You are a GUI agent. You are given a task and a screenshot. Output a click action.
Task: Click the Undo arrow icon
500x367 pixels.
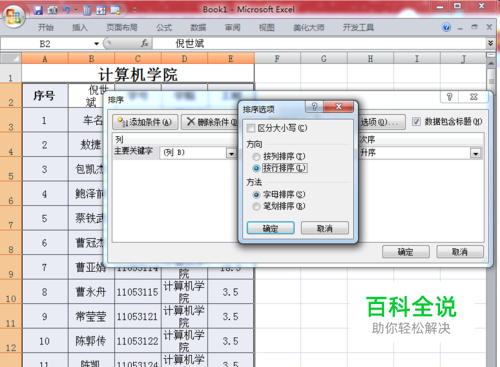point(67,10)
